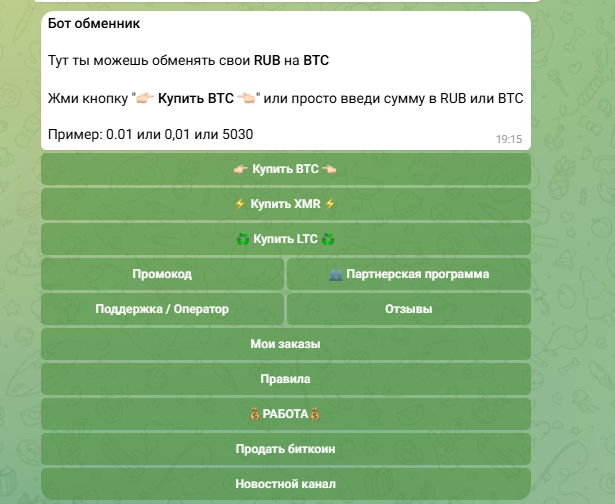
Task: Select the Купить XMR text label
Action: [x=285, y=204]
